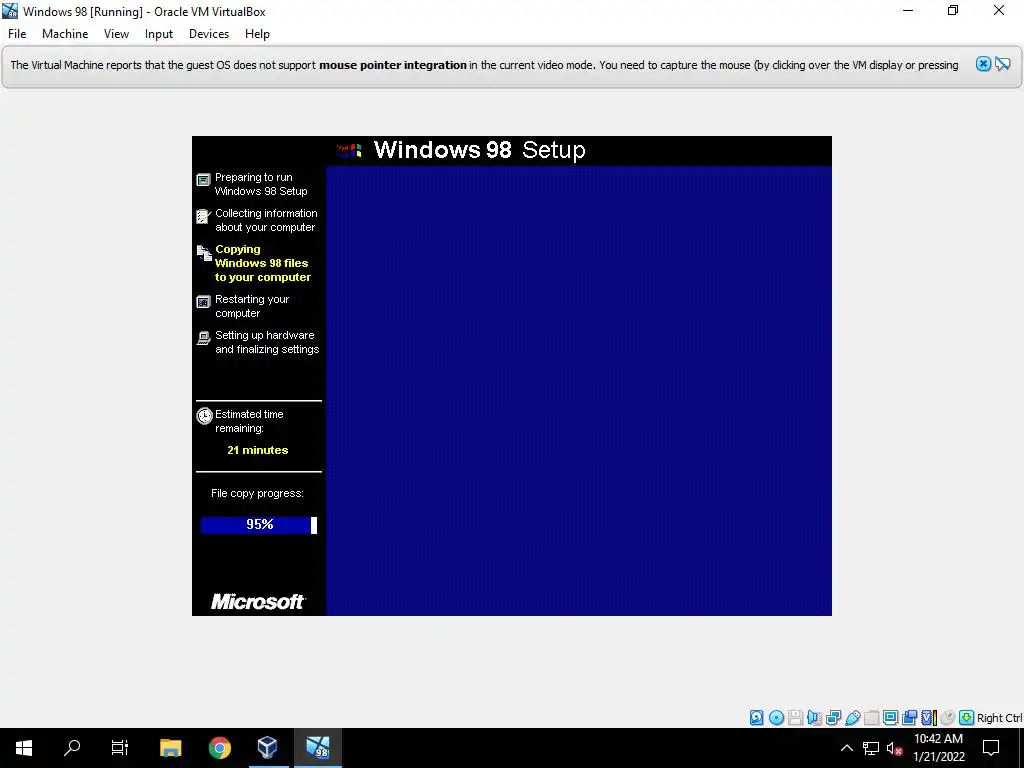The image size is (1024, 768).
Task: Click the Windows flag logo in Setup header
Action: (349, 151)
